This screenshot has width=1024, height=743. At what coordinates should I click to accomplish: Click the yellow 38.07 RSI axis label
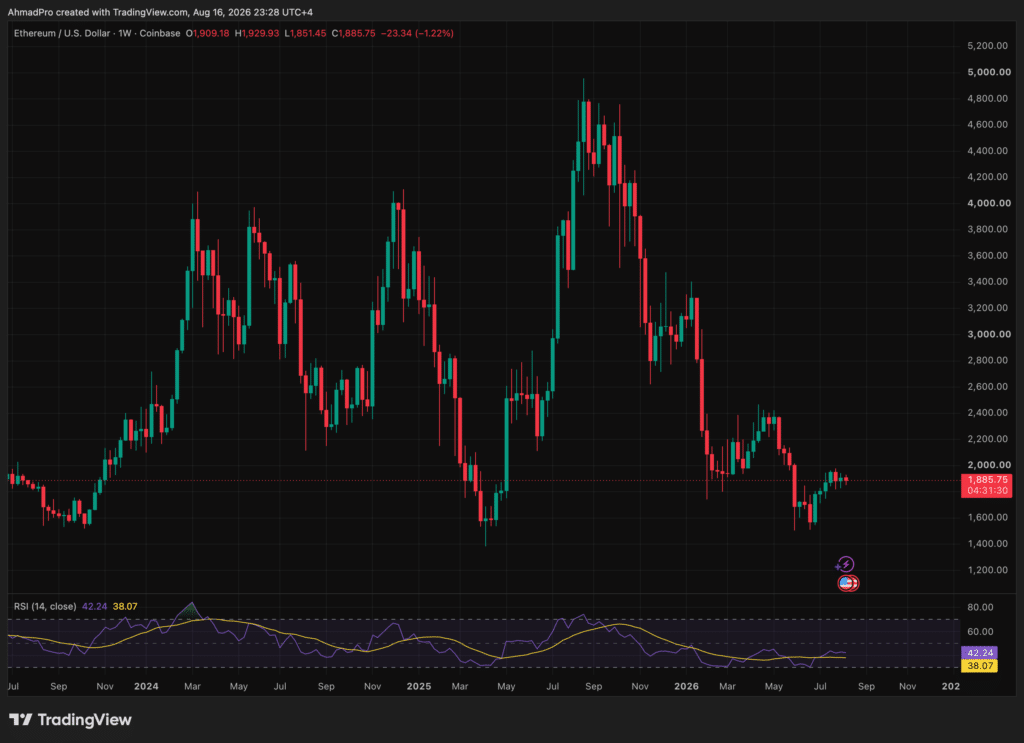(x=980, y=666)
